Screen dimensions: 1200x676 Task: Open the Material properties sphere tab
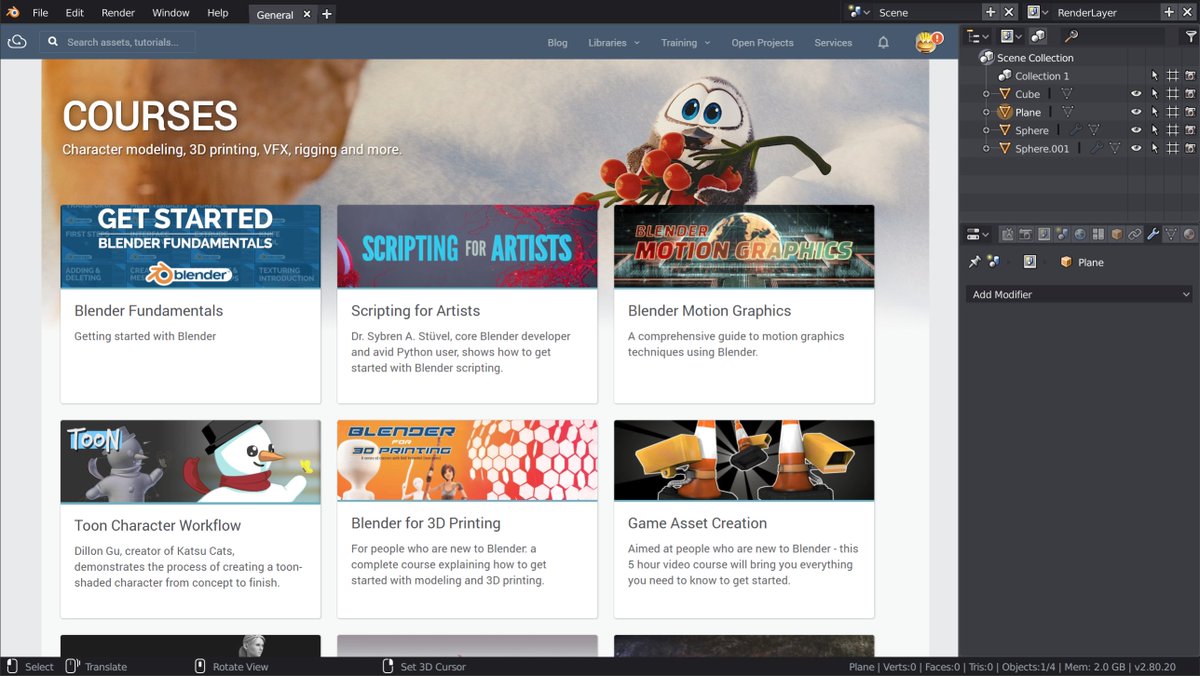click(1189, 234)
